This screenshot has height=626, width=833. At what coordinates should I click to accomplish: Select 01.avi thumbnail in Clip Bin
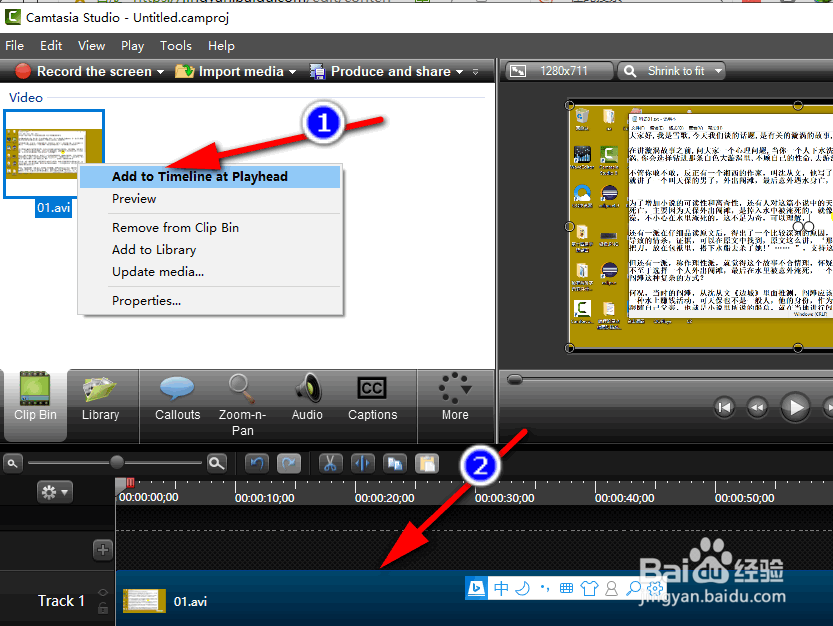(x=54, y=154)
